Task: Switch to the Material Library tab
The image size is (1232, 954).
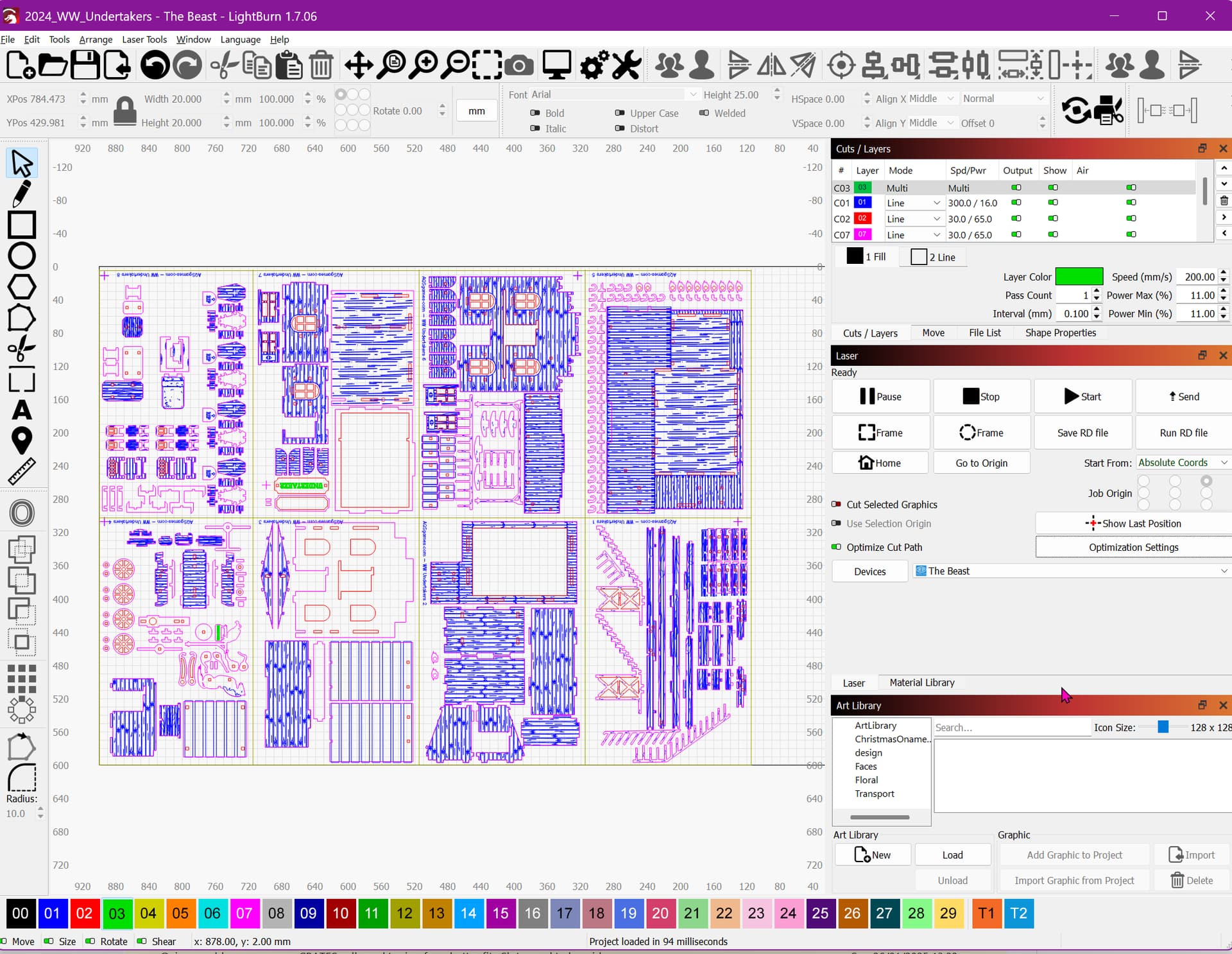Action: click(921, 682)
